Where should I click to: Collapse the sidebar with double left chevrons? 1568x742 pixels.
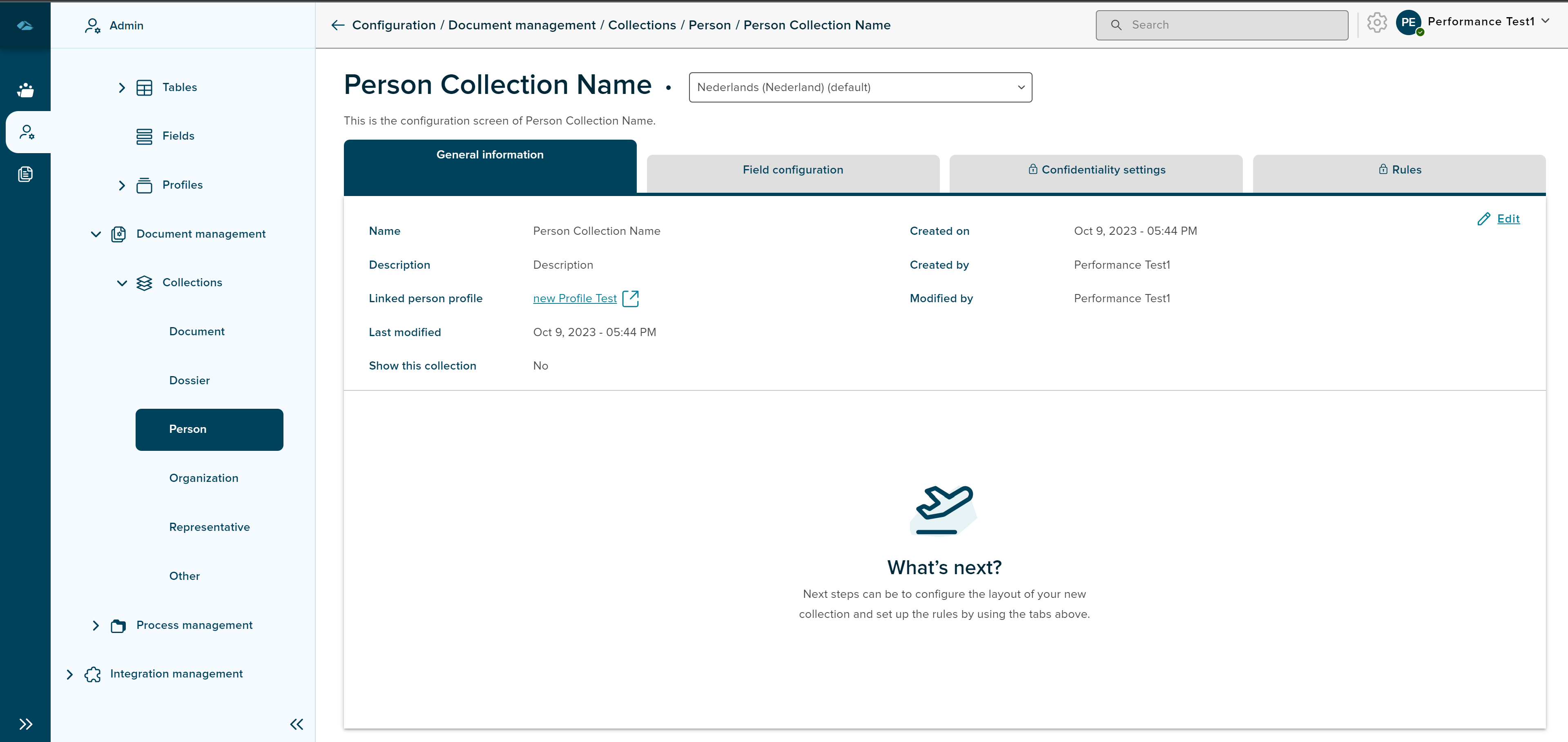pyautogui.click(x=297, y=724)
